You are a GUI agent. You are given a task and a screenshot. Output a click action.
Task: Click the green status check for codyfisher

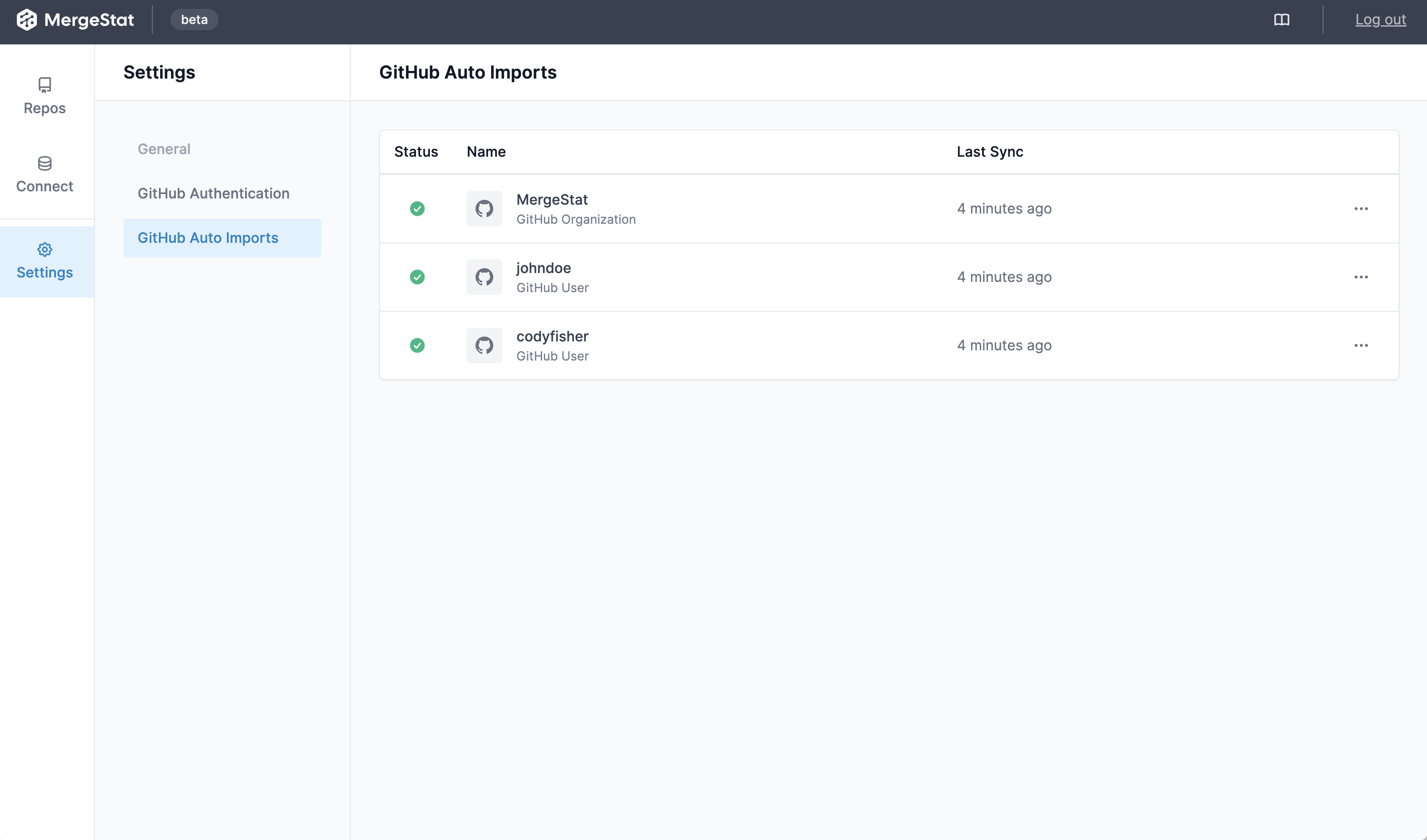tap(417, 345)
